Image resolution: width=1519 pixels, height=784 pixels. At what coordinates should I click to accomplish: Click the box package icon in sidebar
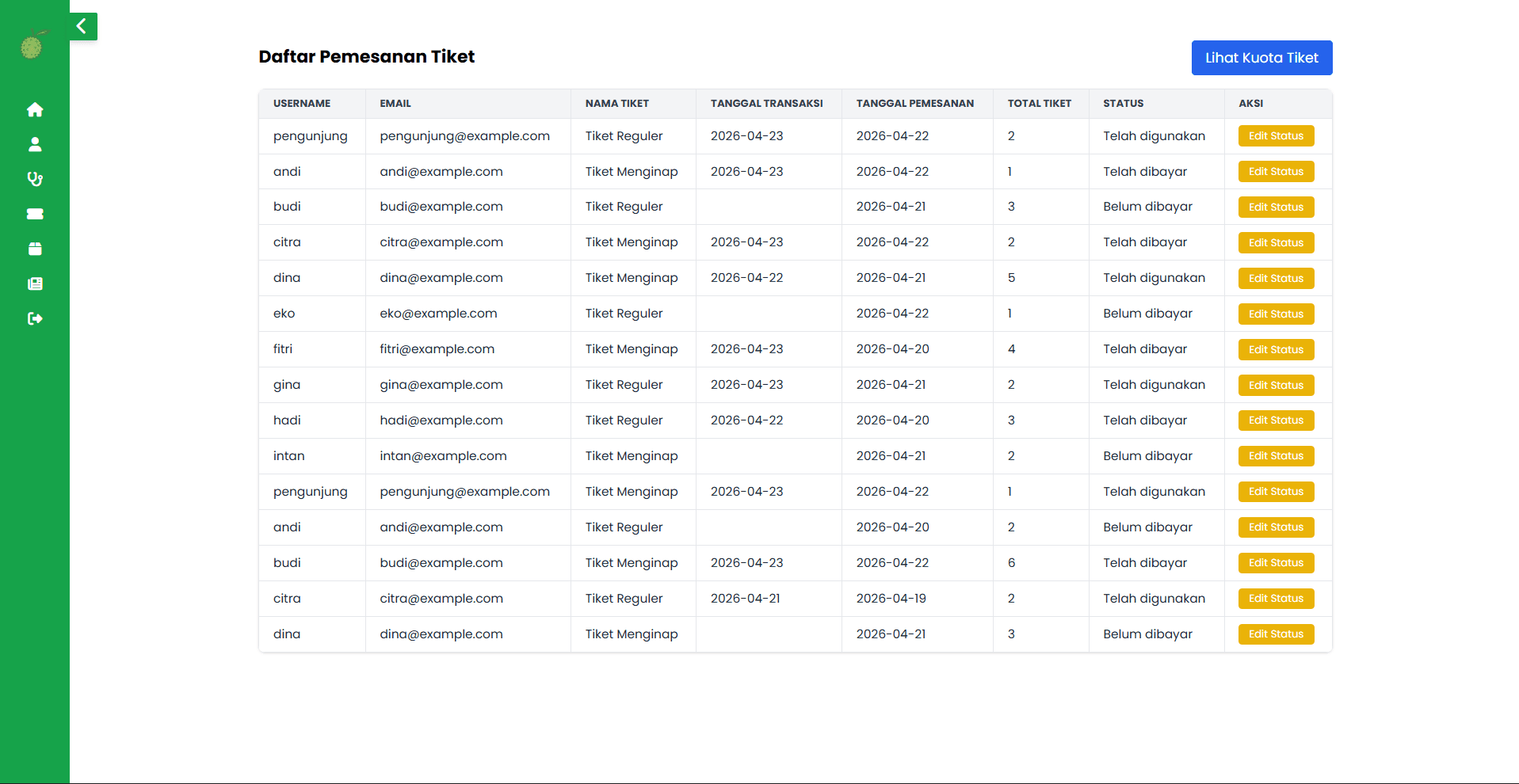coord(35,249)
